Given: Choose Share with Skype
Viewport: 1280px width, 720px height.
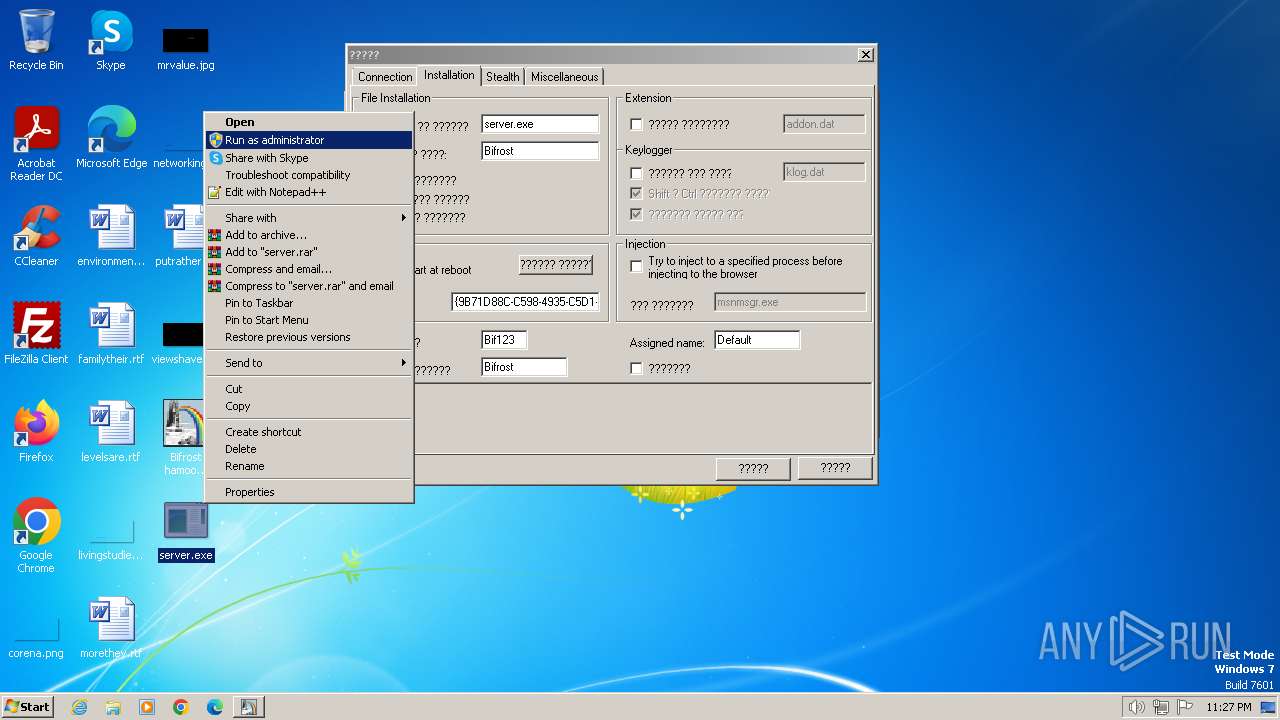Looking at the screenshot, I should pos(309,158).
